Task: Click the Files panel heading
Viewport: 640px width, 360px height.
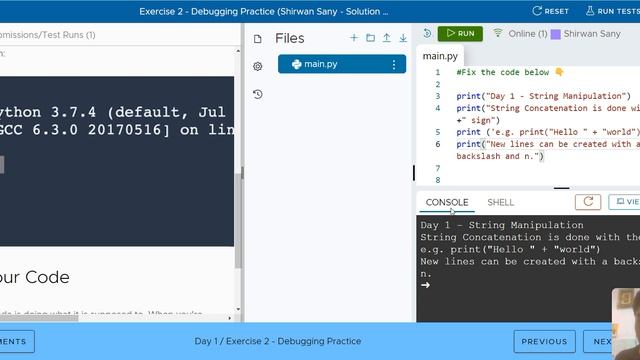Action: 290,38
